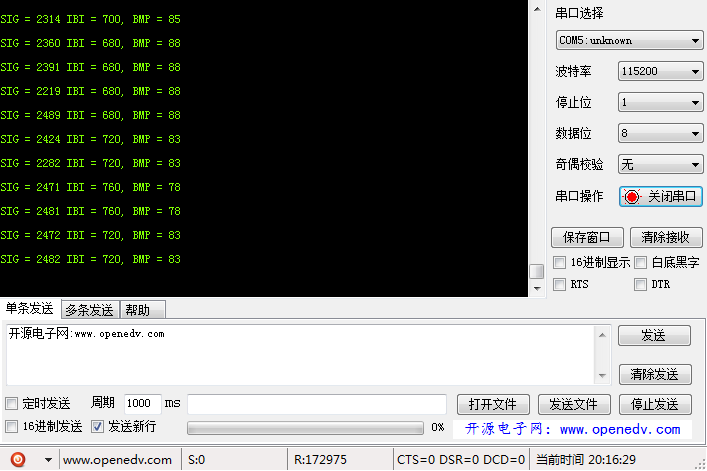Click the receive window scroll down arrow
The image size is (707, 471).
(x=537, y=288)
